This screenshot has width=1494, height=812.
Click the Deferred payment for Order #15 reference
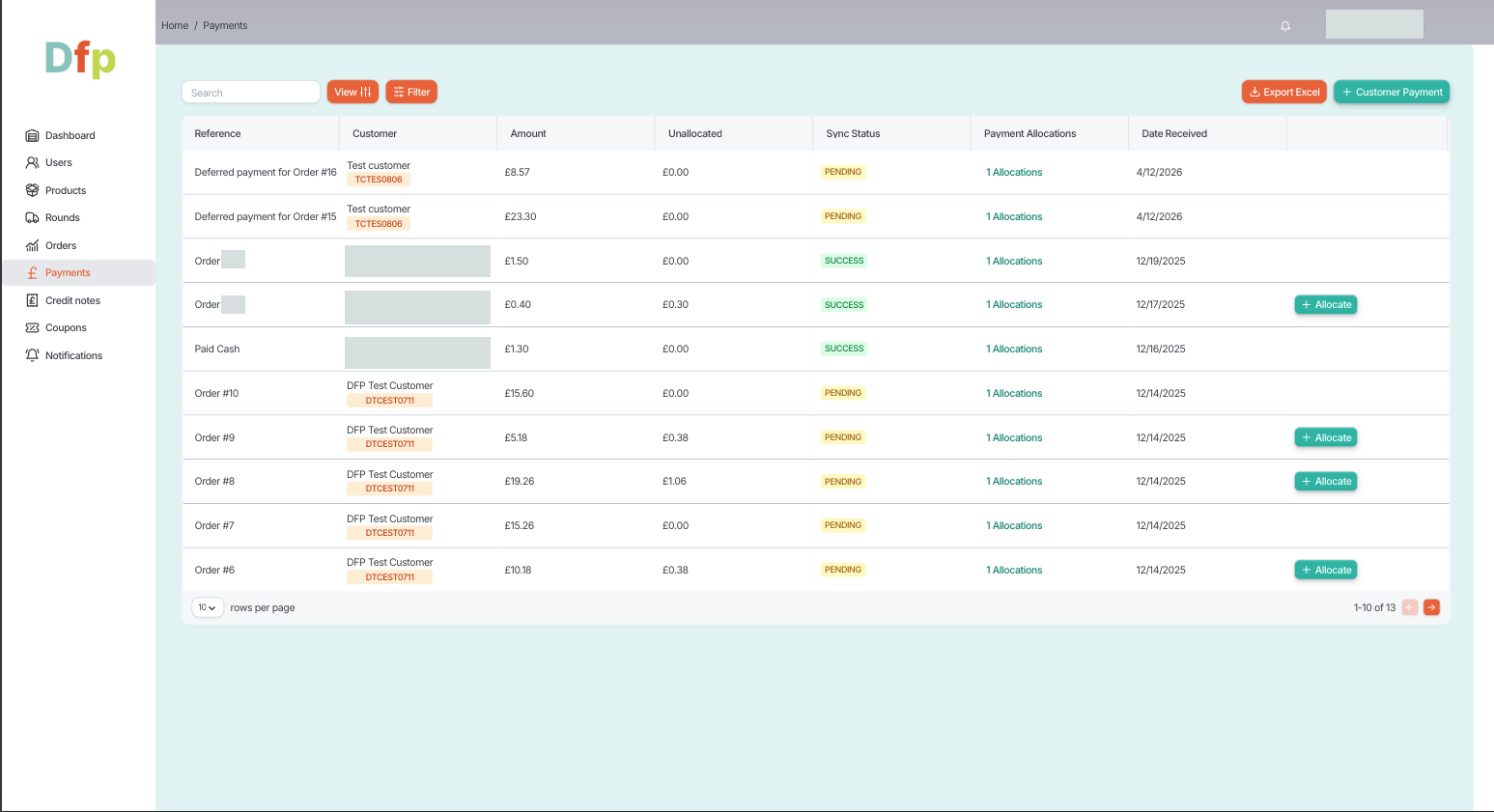tap(266, 217)
